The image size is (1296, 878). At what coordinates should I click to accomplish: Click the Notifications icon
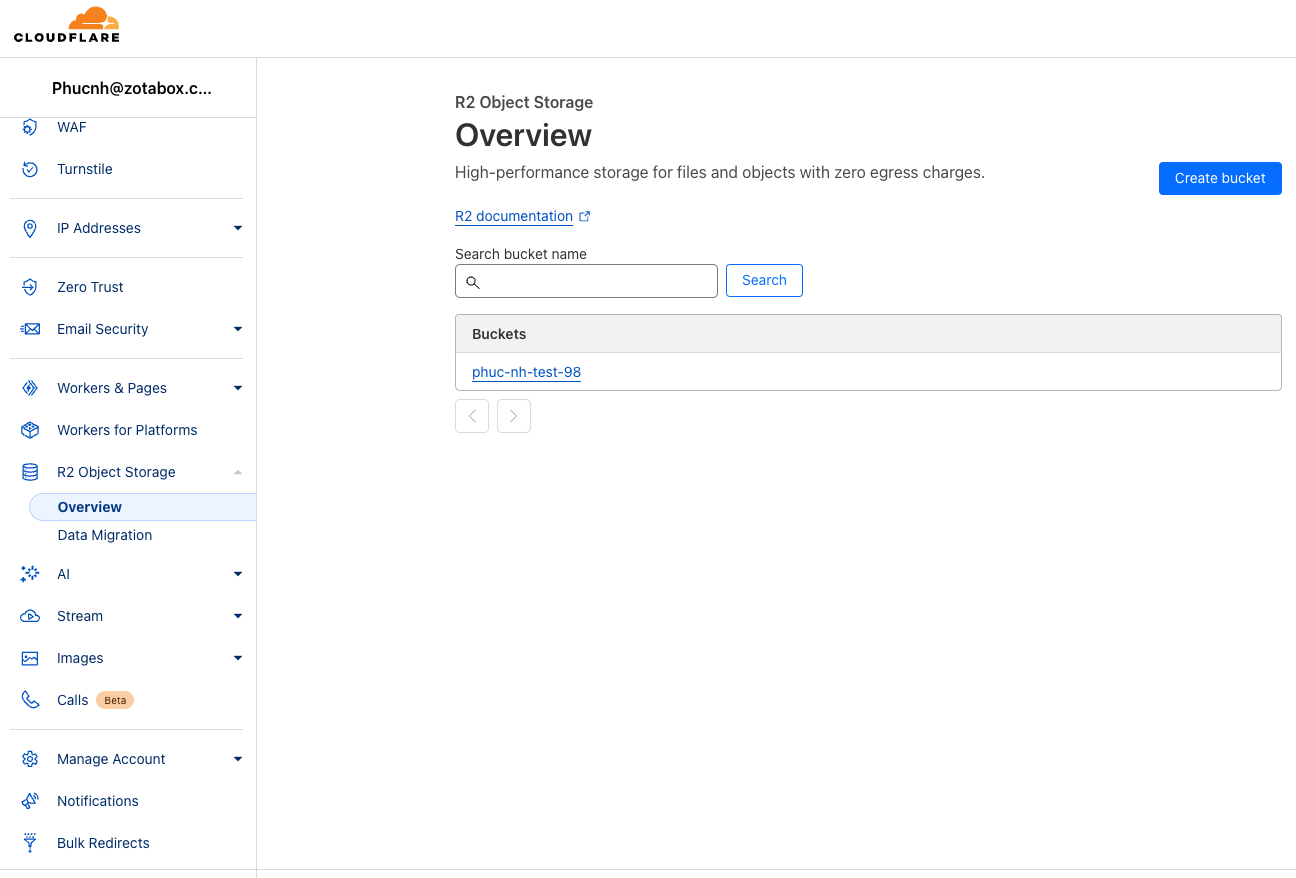(30, 801)
